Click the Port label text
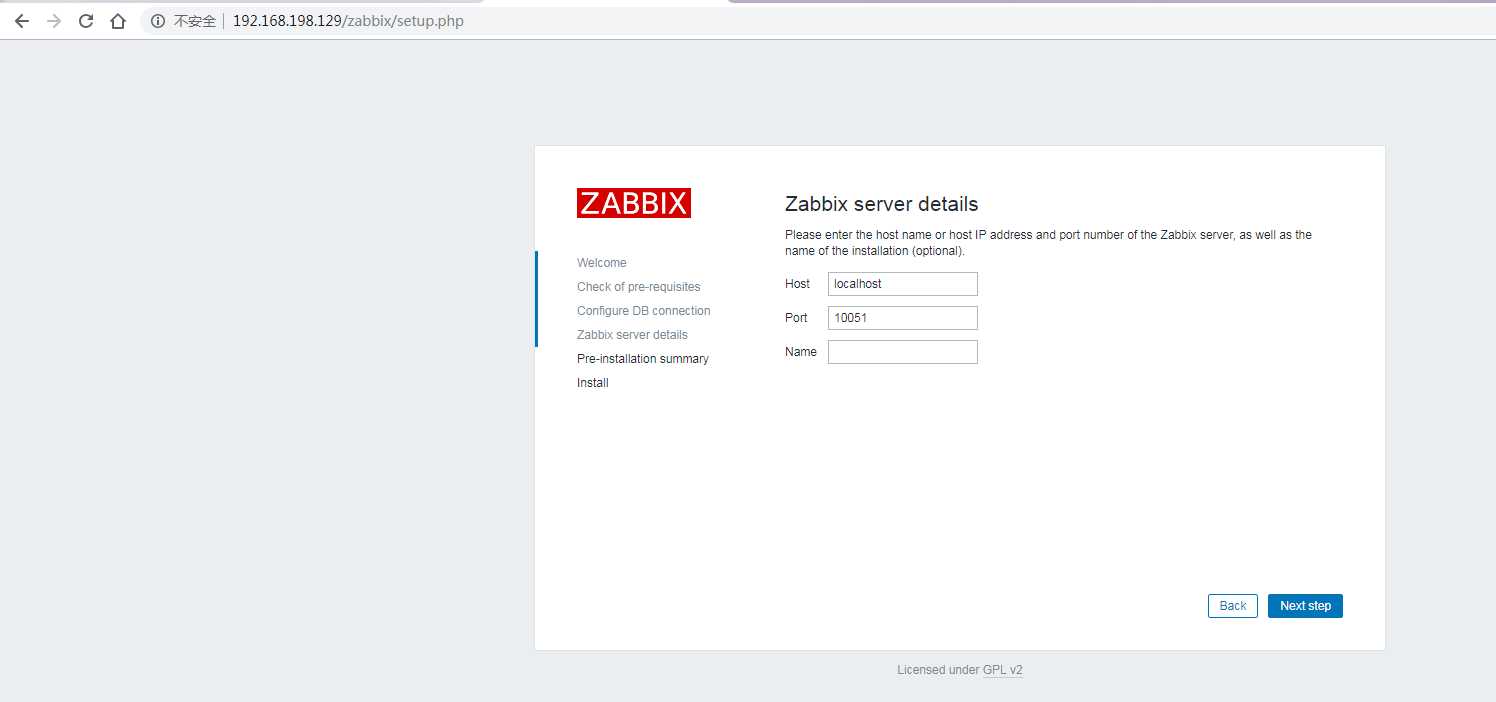This screenshot has width=1496, height=702. (796, 318)
